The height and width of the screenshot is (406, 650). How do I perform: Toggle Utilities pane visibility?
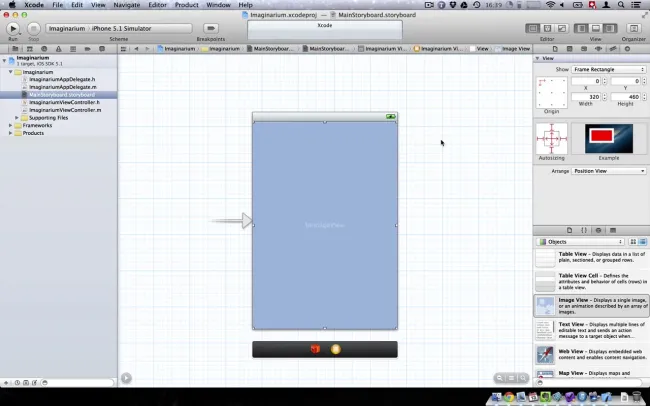coord(610,28)
